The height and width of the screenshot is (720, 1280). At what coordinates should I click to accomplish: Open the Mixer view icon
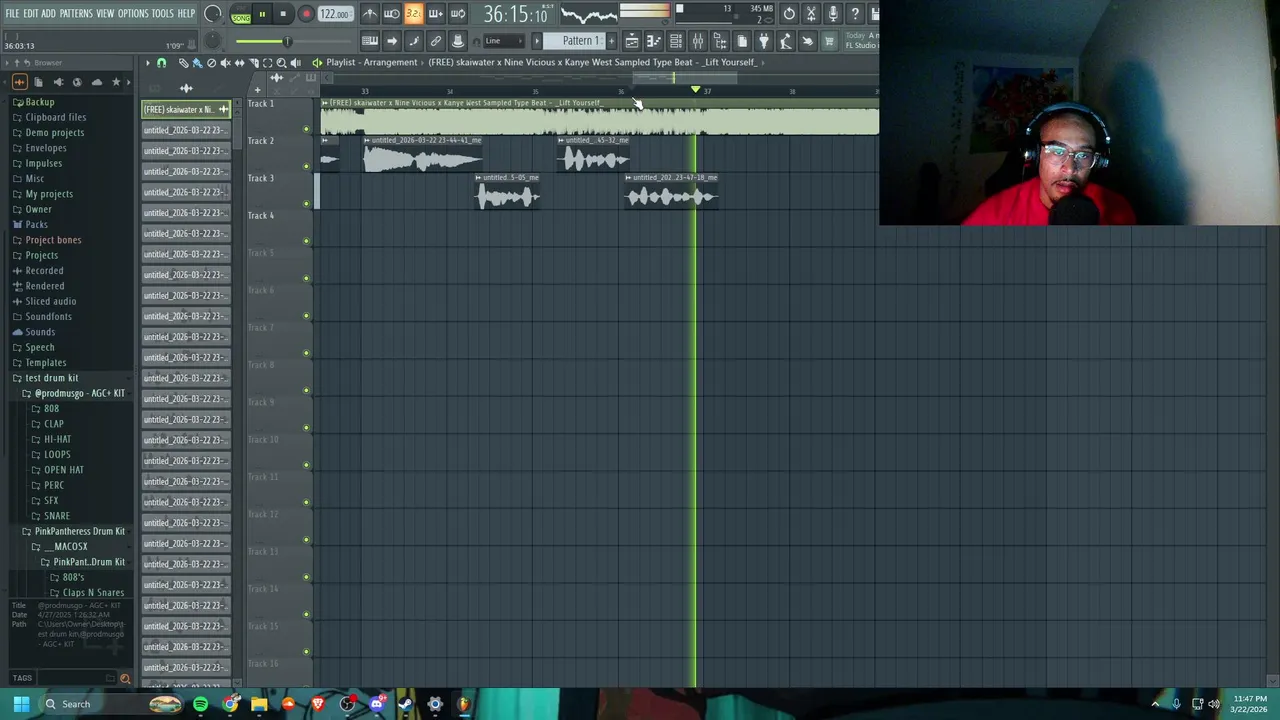pos(698,41)
